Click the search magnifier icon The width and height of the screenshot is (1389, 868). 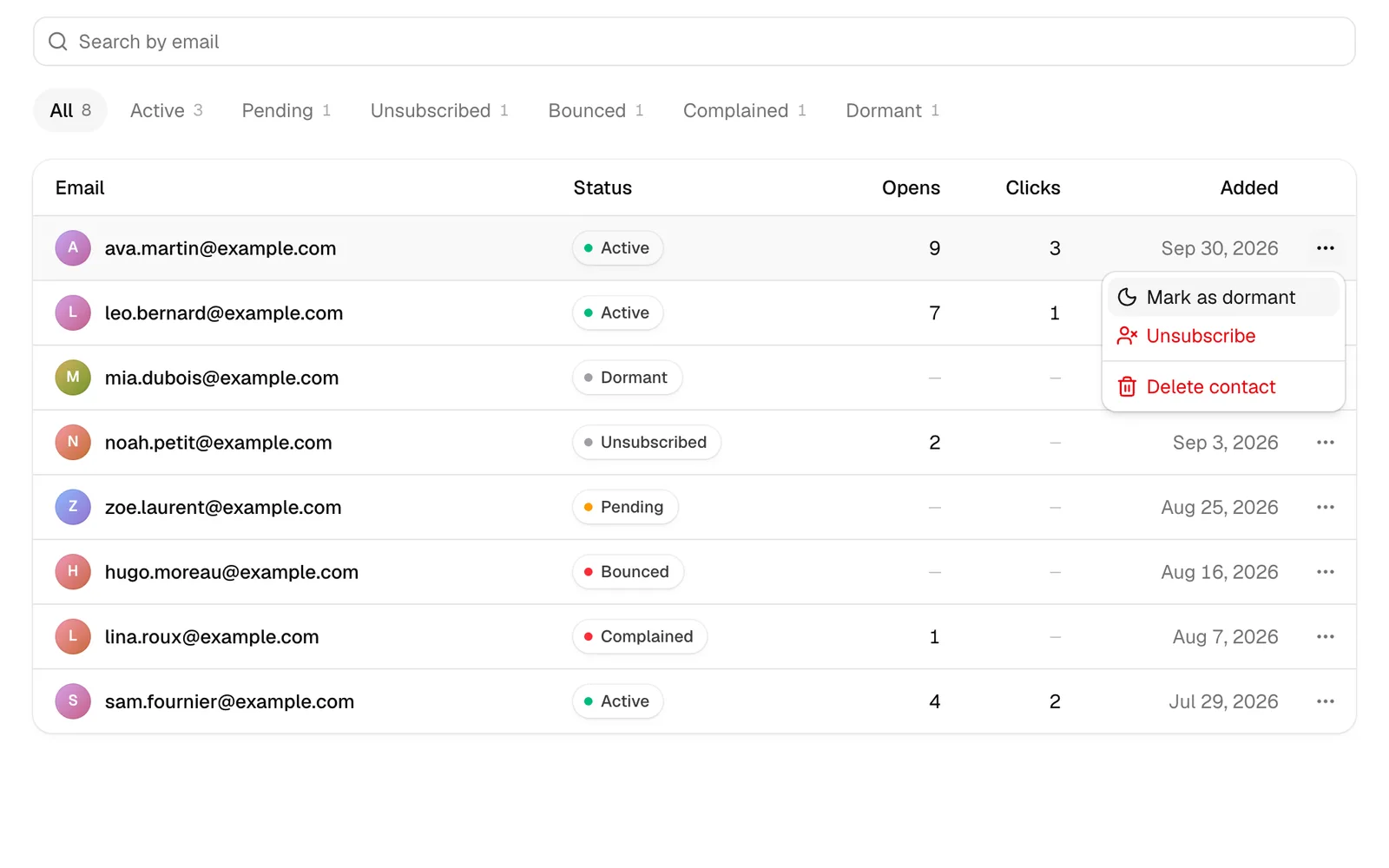coord(58,42)
